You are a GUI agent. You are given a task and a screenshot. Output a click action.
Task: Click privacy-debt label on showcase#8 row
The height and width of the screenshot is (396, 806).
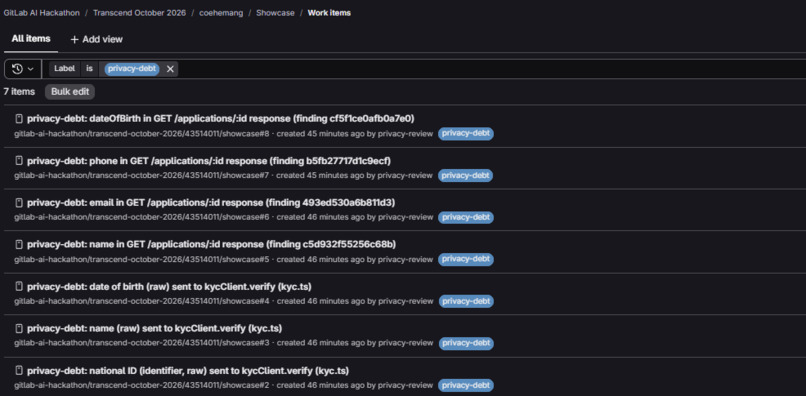[x=466, y=134]
